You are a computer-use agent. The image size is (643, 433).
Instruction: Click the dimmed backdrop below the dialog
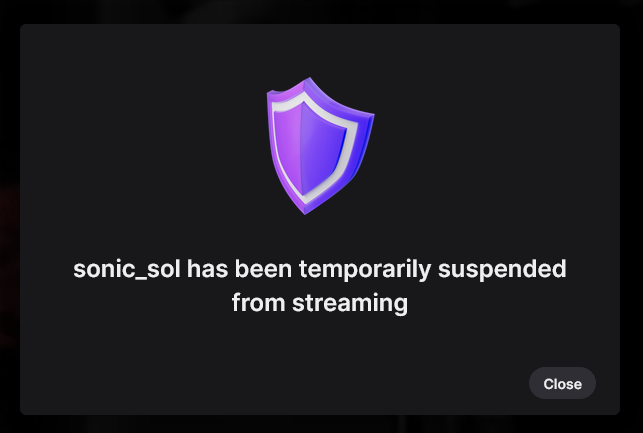pos(322,424)
